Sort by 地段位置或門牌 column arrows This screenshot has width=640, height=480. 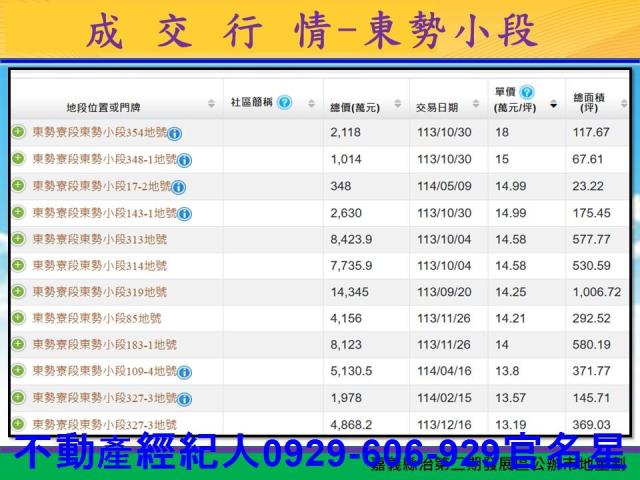click(211, 105)
